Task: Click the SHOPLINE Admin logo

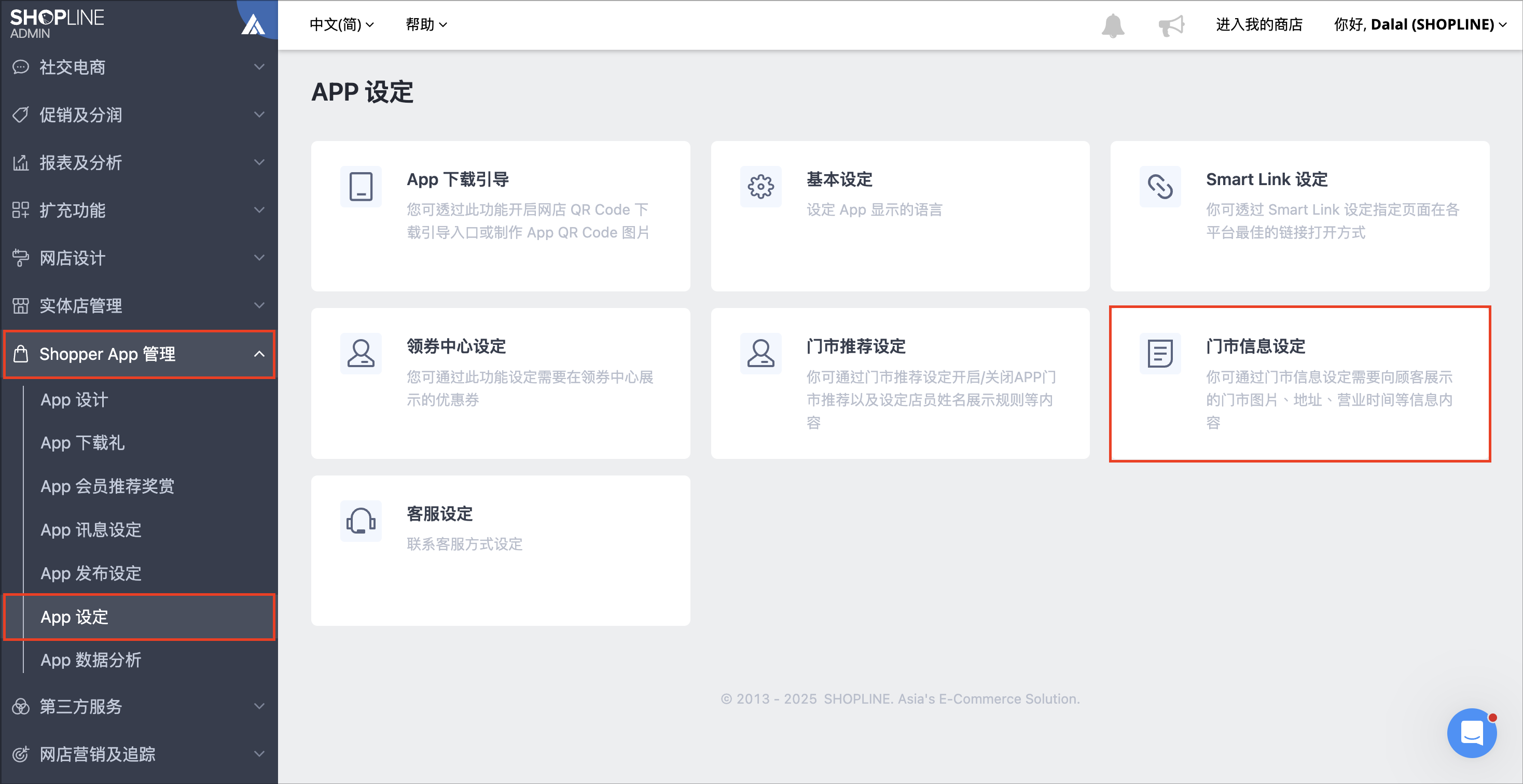Action: (57, 24)
